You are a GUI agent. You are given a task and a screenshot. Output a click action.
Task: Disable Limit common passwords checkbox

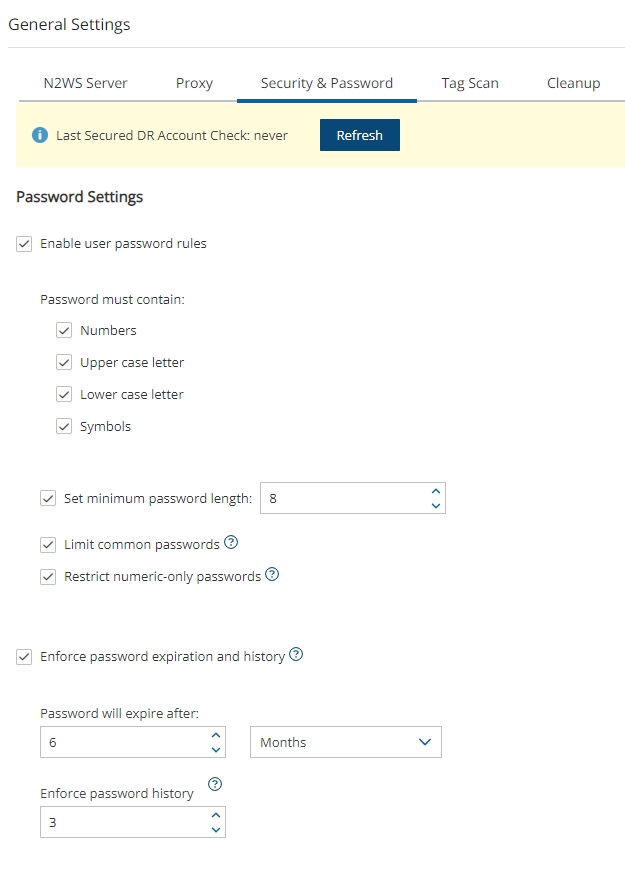click(x=49, y=545)
